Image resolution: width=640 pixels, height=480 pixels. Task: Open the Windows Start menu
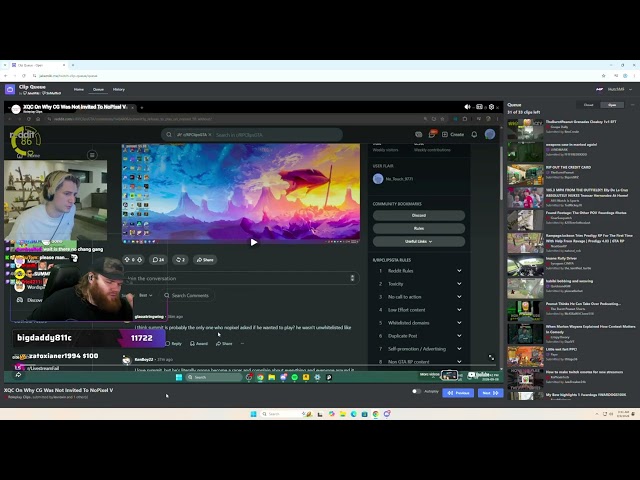pos(253,414)
